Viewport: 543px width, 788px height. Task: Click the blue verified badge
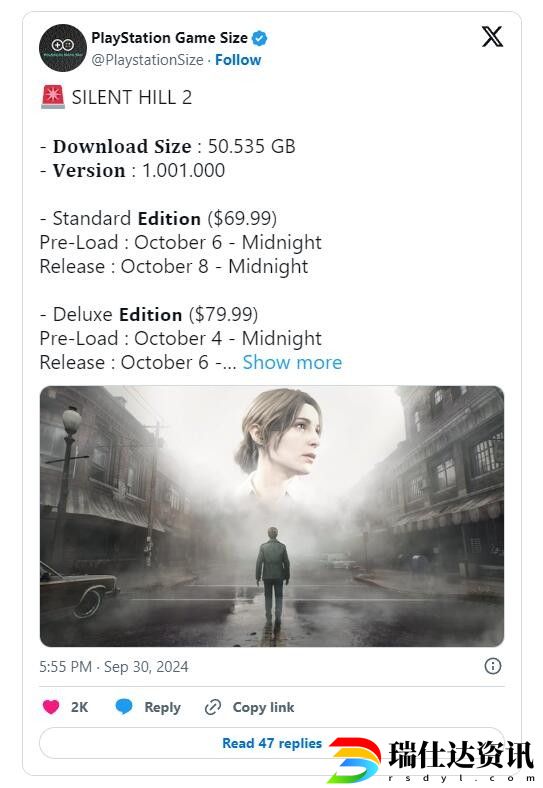[x=259, y=38]
